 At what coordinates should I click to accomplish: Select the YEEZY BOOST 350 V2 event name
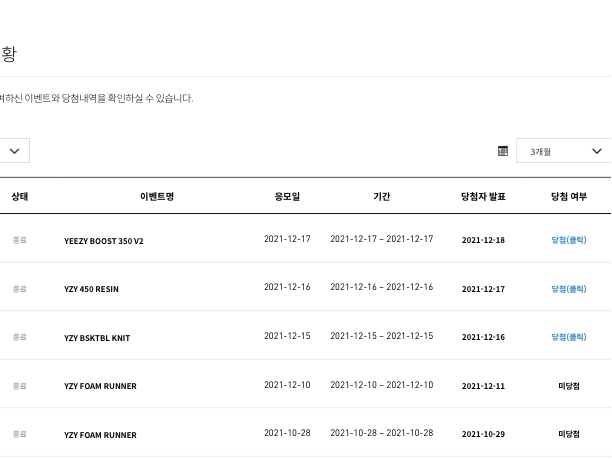[x=104, y=241]
